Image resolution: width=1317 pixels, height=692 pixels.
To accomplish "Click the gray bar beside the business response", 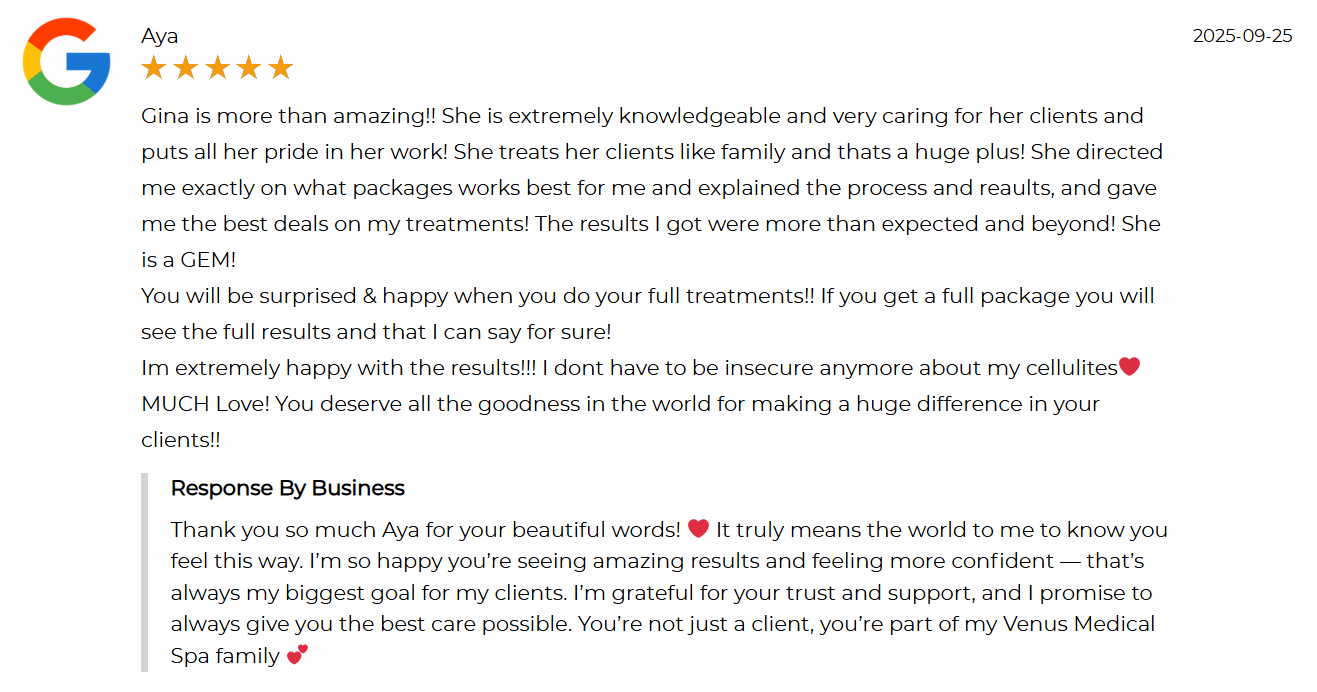I will (145, 572).
